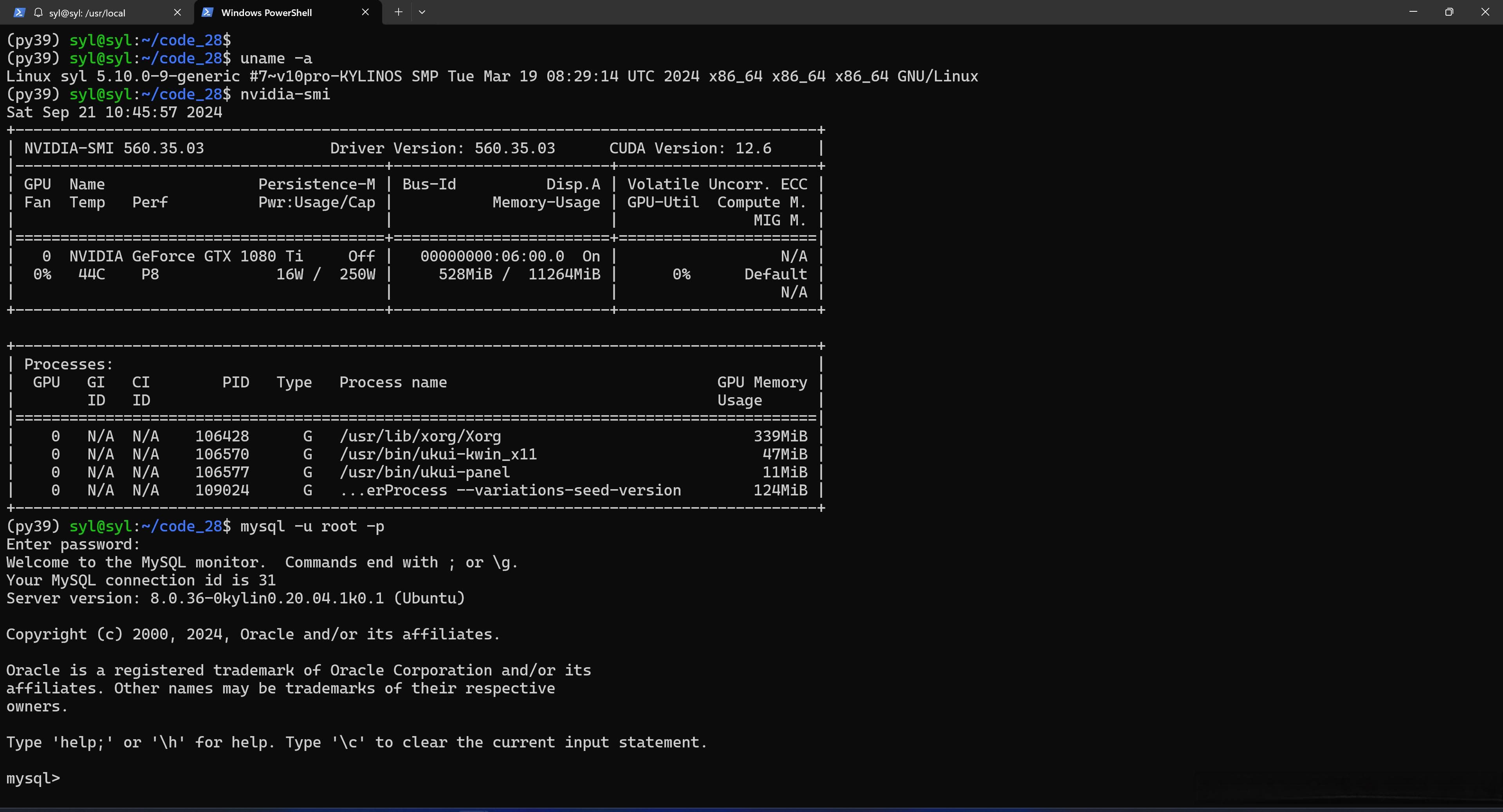Screen dimensions: 1503x812
Task: Click 'Your MySQL connection id is 31' line
Action: click(141, 580)
